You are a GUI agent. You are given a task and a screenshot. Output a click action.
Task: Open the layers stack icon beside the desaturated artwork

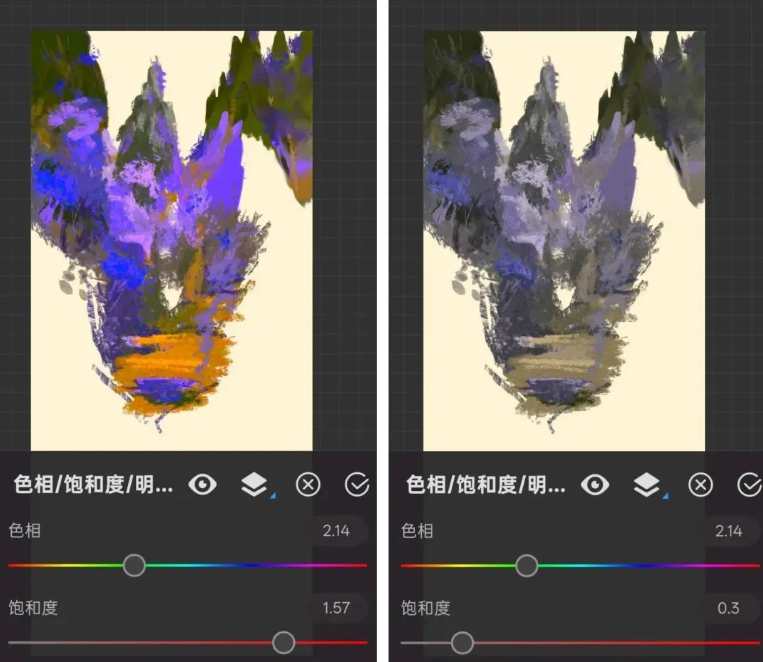click(x=646, y=485)
